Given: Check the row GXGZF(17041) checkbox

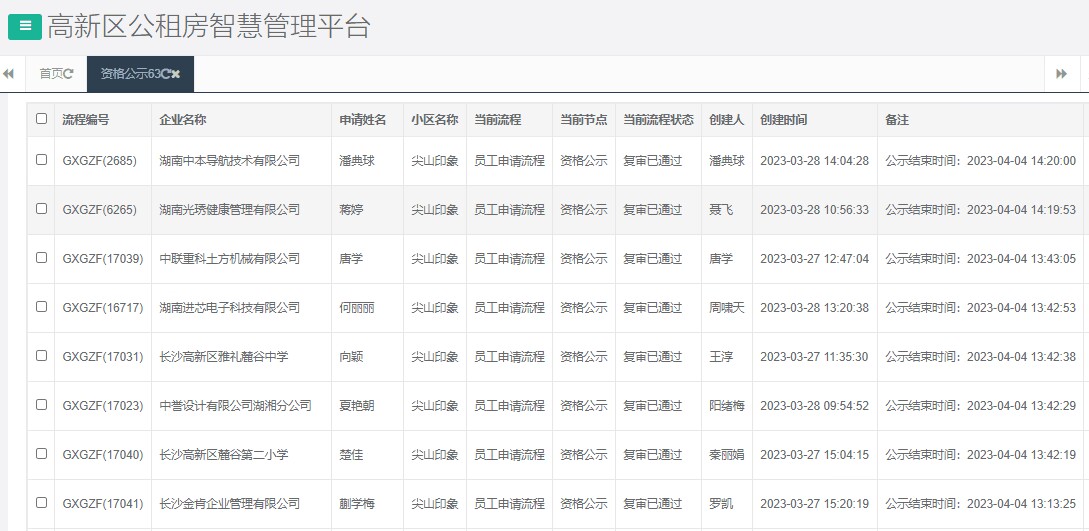Looking at the screenshot, I should click(x=42, y=503).
